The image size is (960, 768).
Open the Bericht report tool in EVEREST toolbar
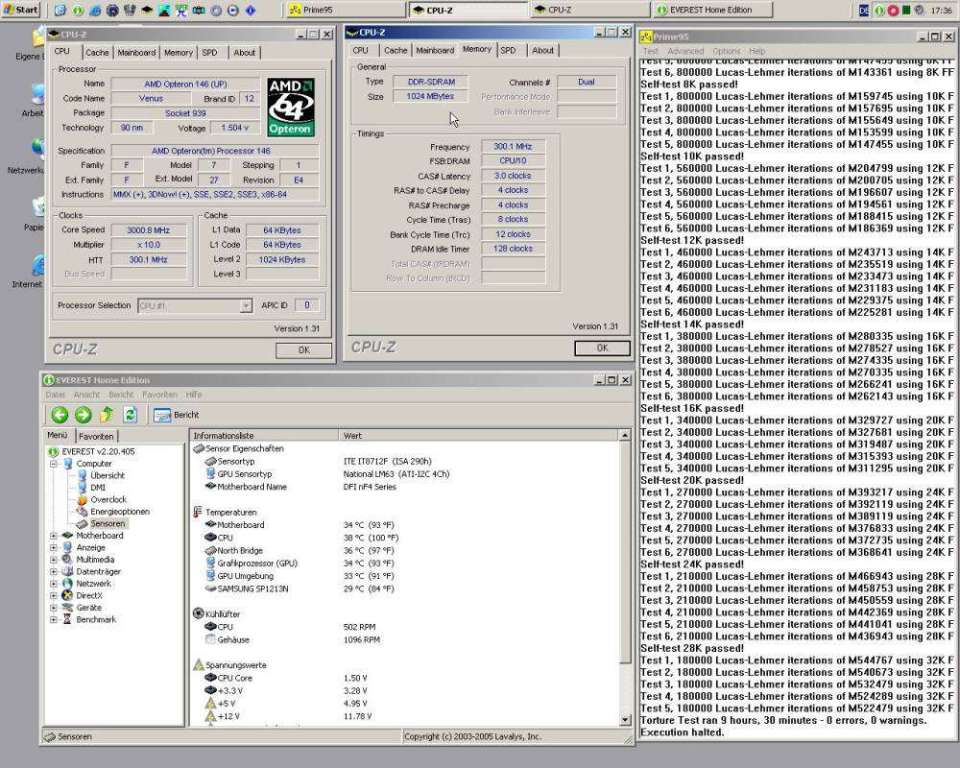tap(176, 415)
